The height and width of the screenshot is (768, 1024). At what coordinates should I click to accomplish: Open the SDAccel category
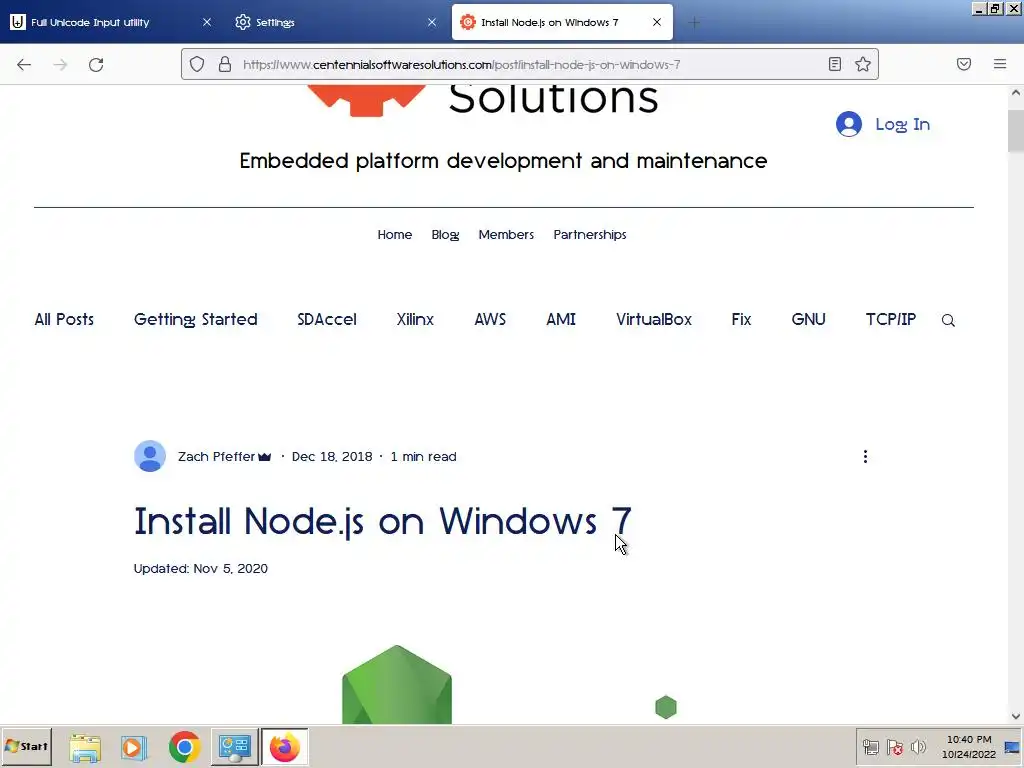tap(327, 319)
